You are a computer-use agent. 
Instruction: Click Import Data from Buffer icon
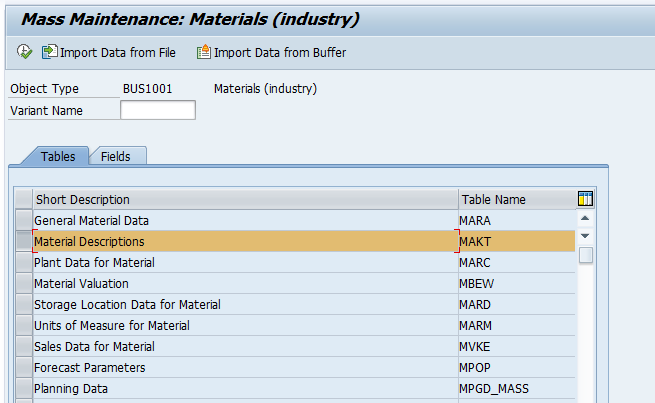[204, 52]
